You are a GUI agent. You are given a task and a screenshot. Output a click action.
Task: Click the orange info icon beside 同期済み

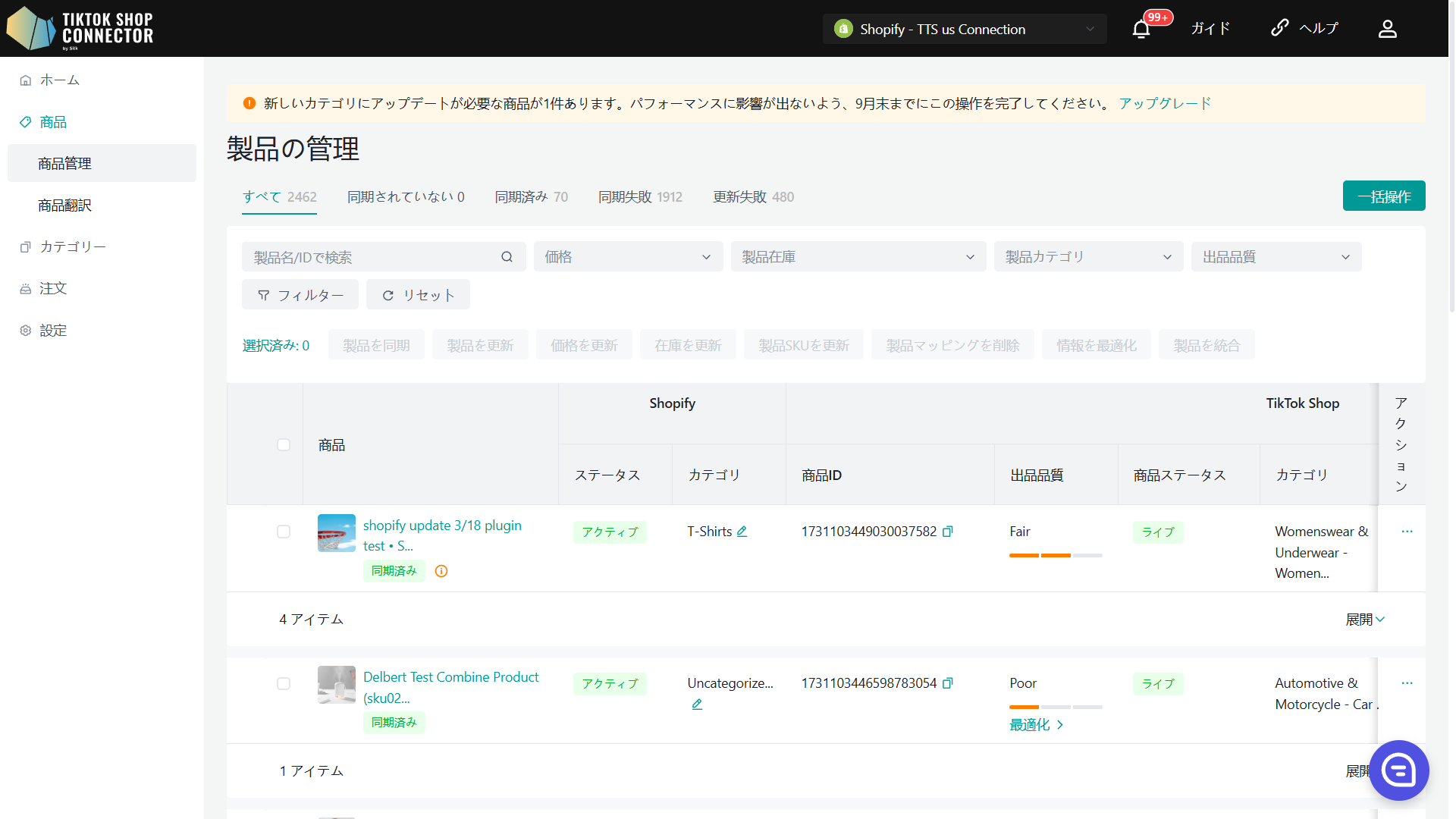[441, 571]
